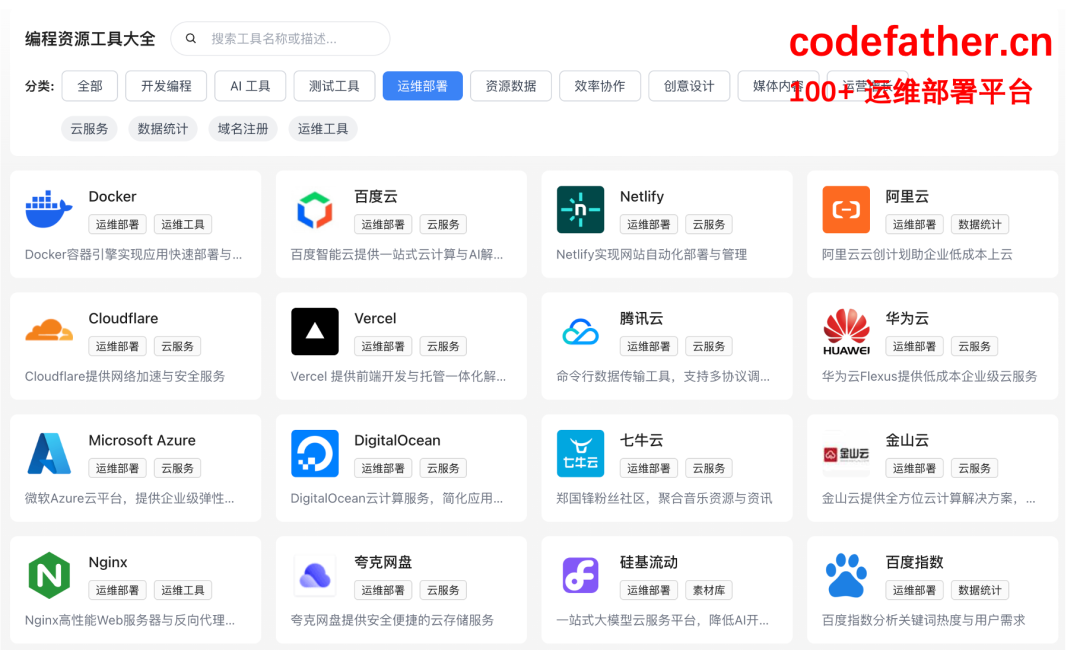Switch to the 全部 category tab
This screenshot has width=1080, height=650.
89,86
